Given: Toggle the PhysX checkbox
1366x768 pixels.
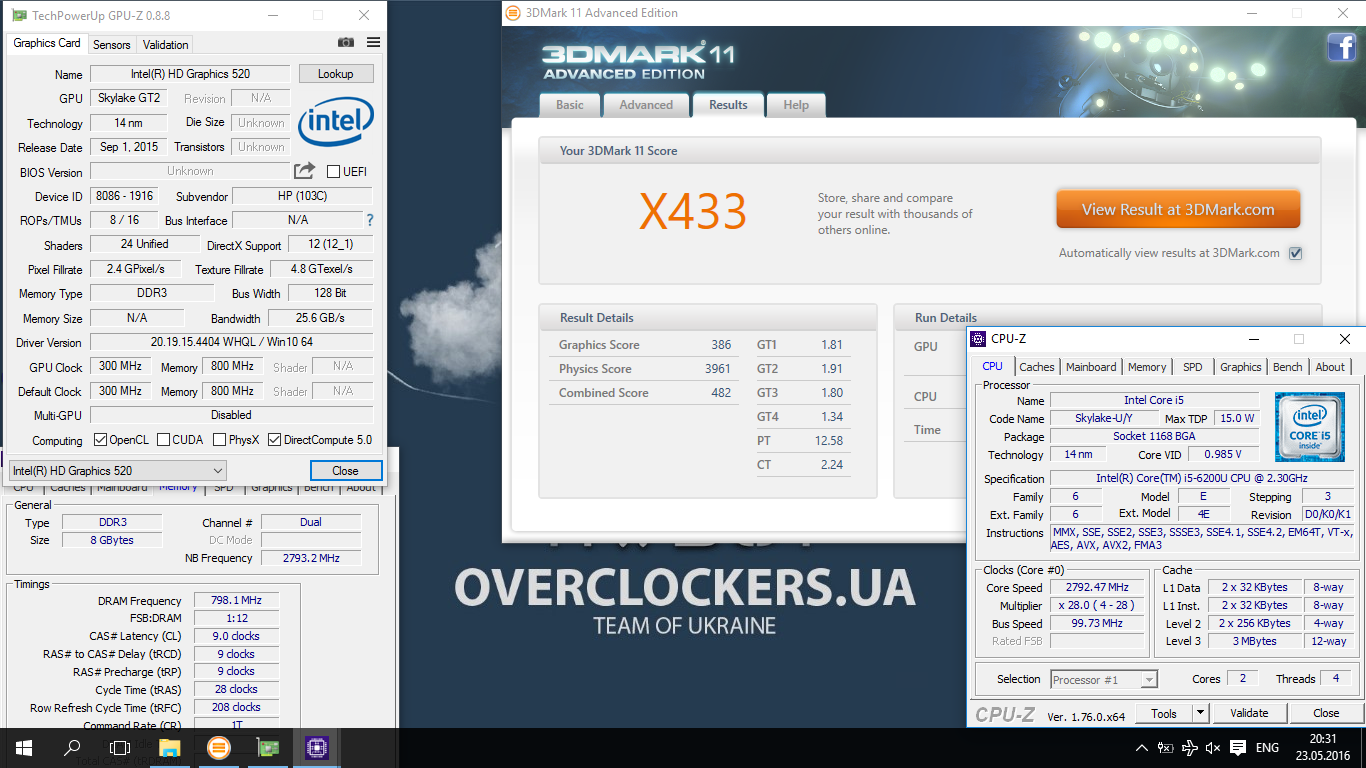Looking at the screenshot, I should tap(219, 440).
